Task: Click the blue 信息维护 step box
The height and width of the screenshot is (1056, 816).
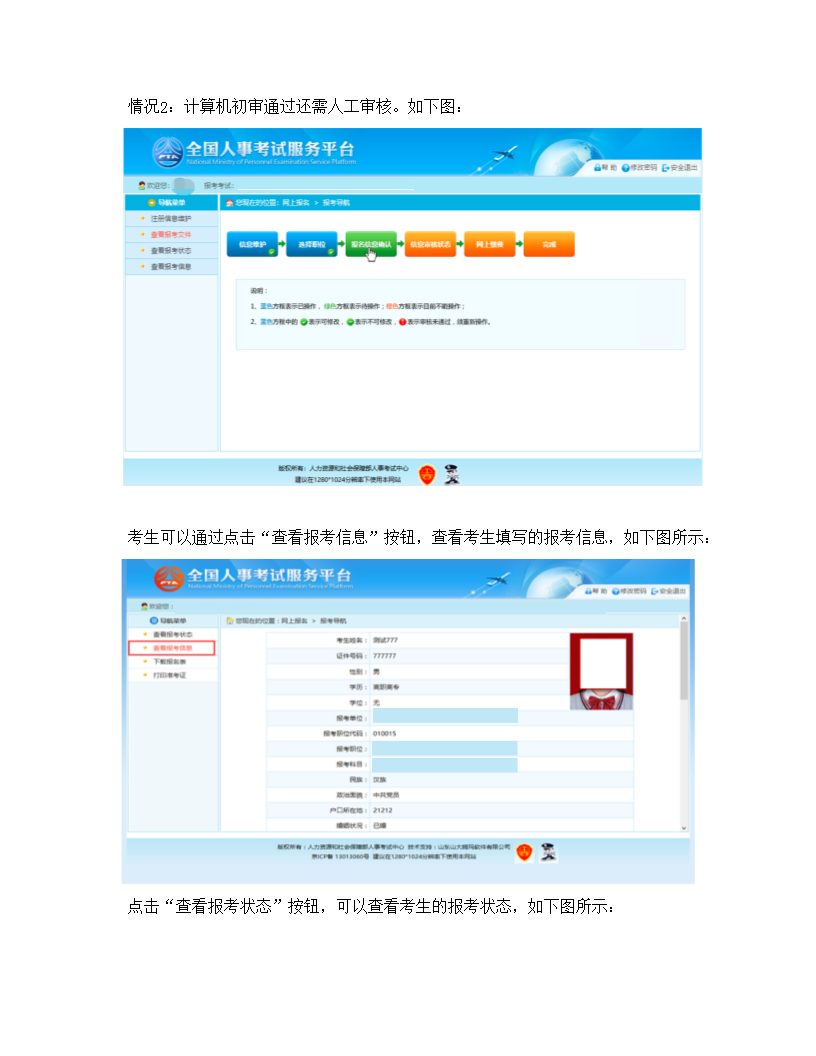Action: click(x=252, y=244)
